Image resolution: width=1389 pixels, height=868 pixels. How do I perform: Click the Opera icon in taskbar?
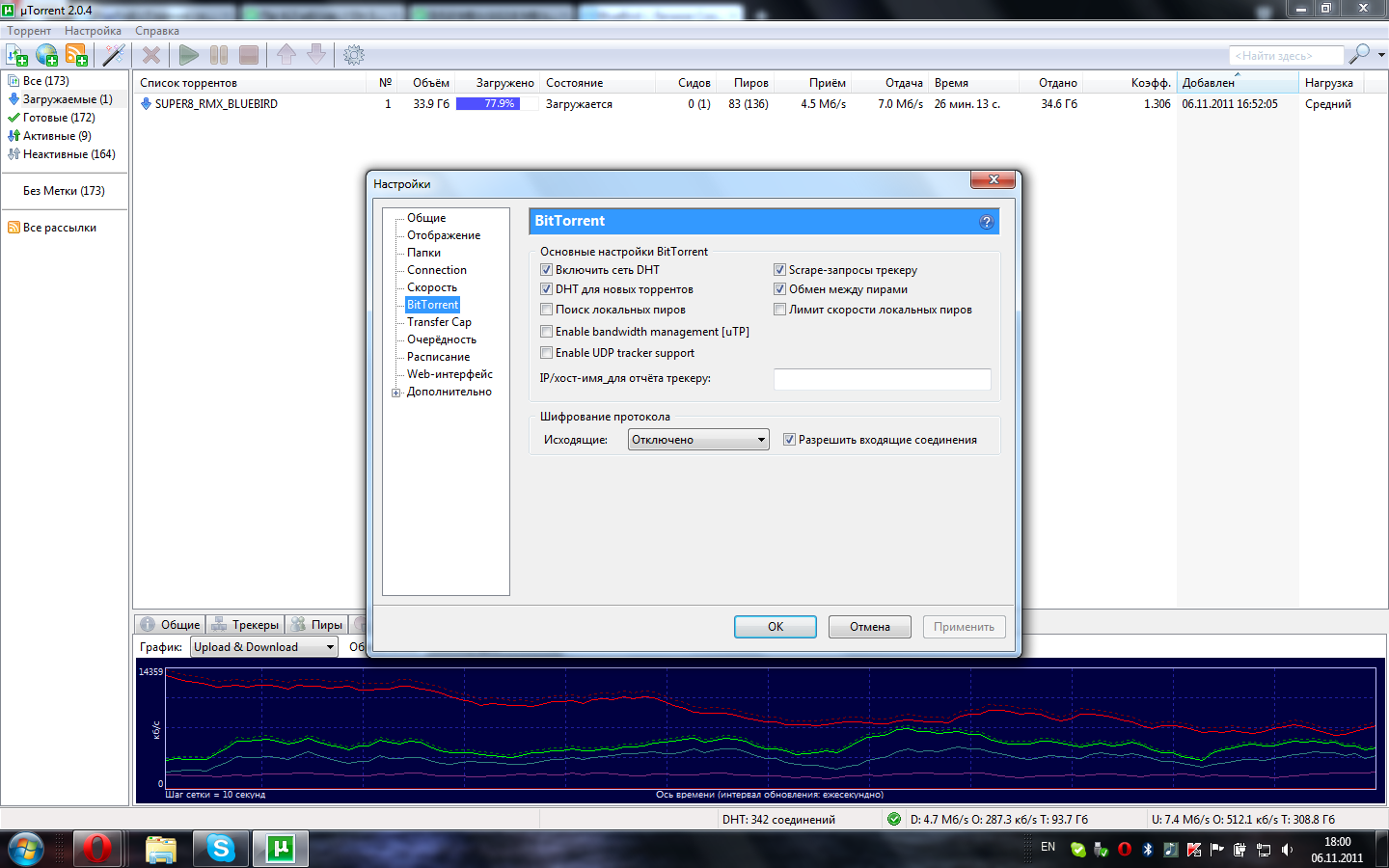(x=96, y=849)
